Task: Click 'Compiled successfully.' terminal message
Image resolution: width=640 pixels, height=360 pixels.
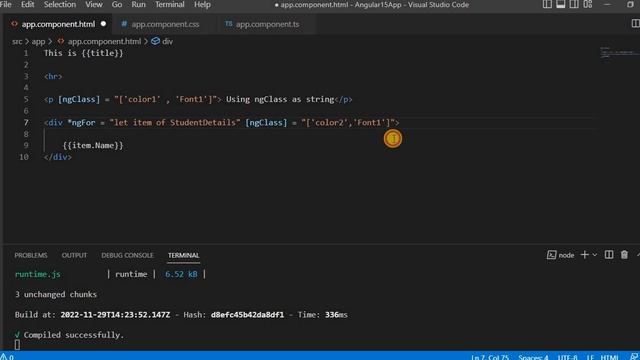Action: 73,335
